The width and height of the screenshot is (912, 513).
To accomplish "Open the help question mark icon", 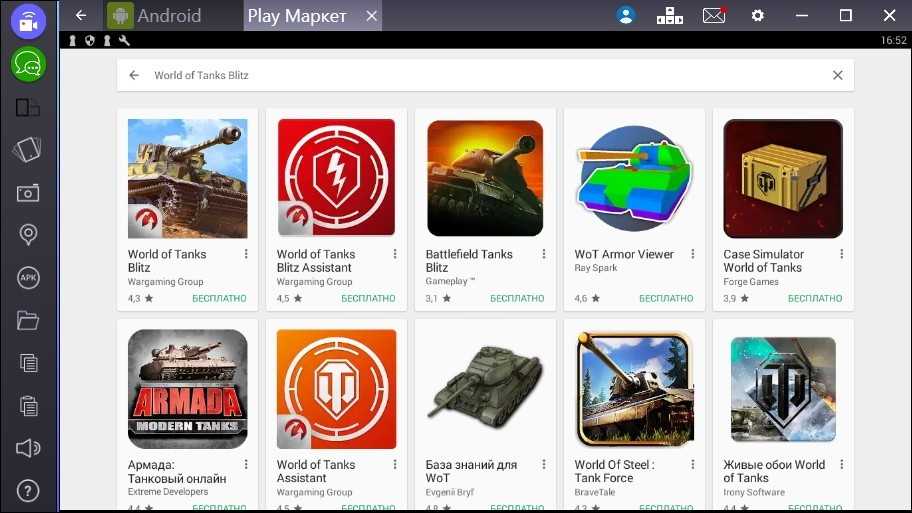I will click(x=28, y=491).
